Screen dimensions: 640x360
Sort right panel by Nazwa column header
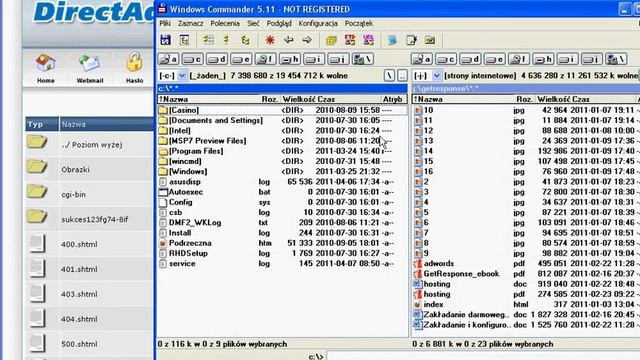pyautogui.click(x=462, y=99)
